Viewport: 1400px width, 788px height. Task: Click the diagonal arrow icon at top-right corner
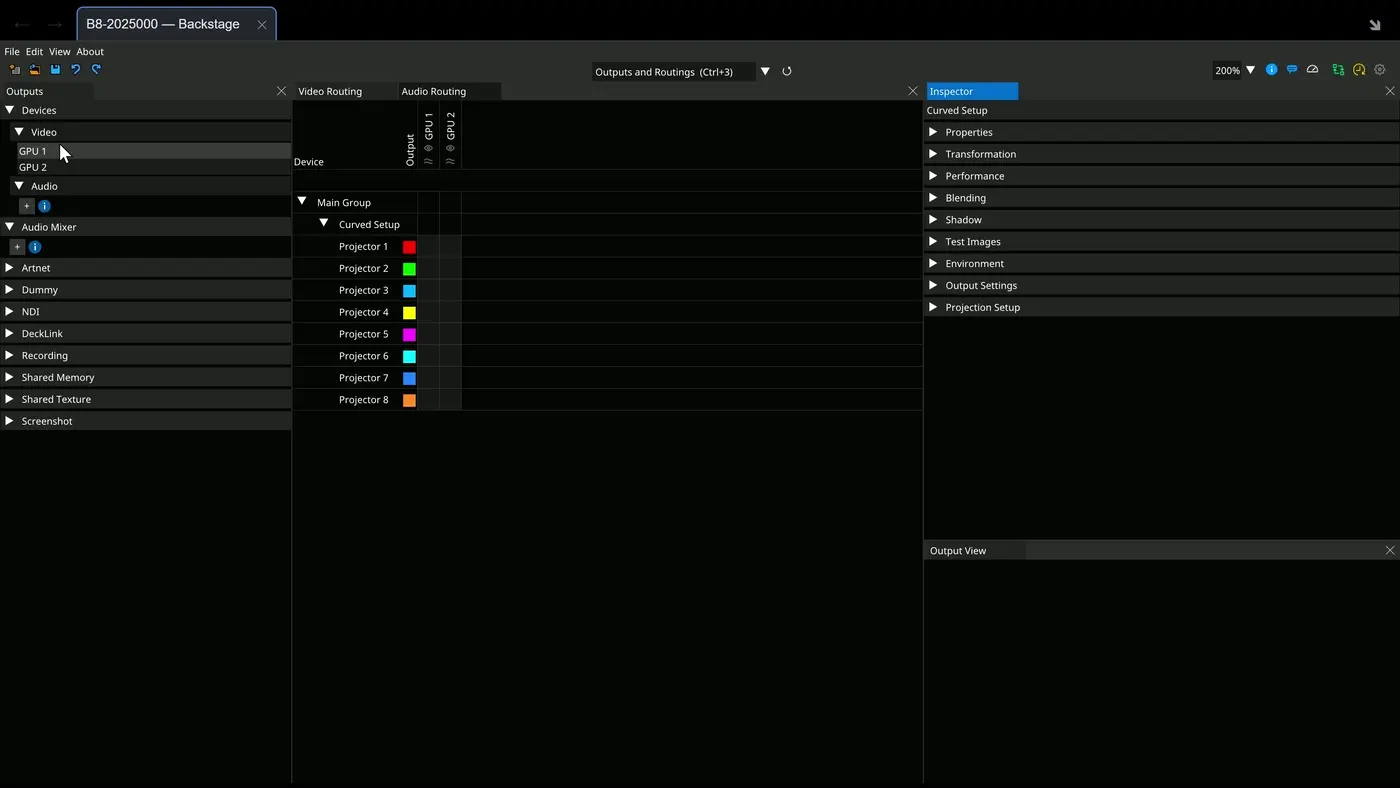point(1375,25)
